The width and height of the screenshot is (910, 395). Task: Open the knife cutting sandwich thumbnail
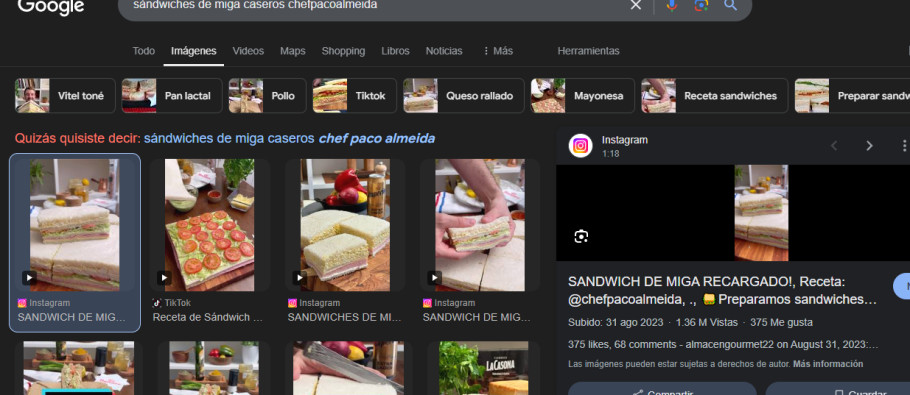click(x=348, y=368)
